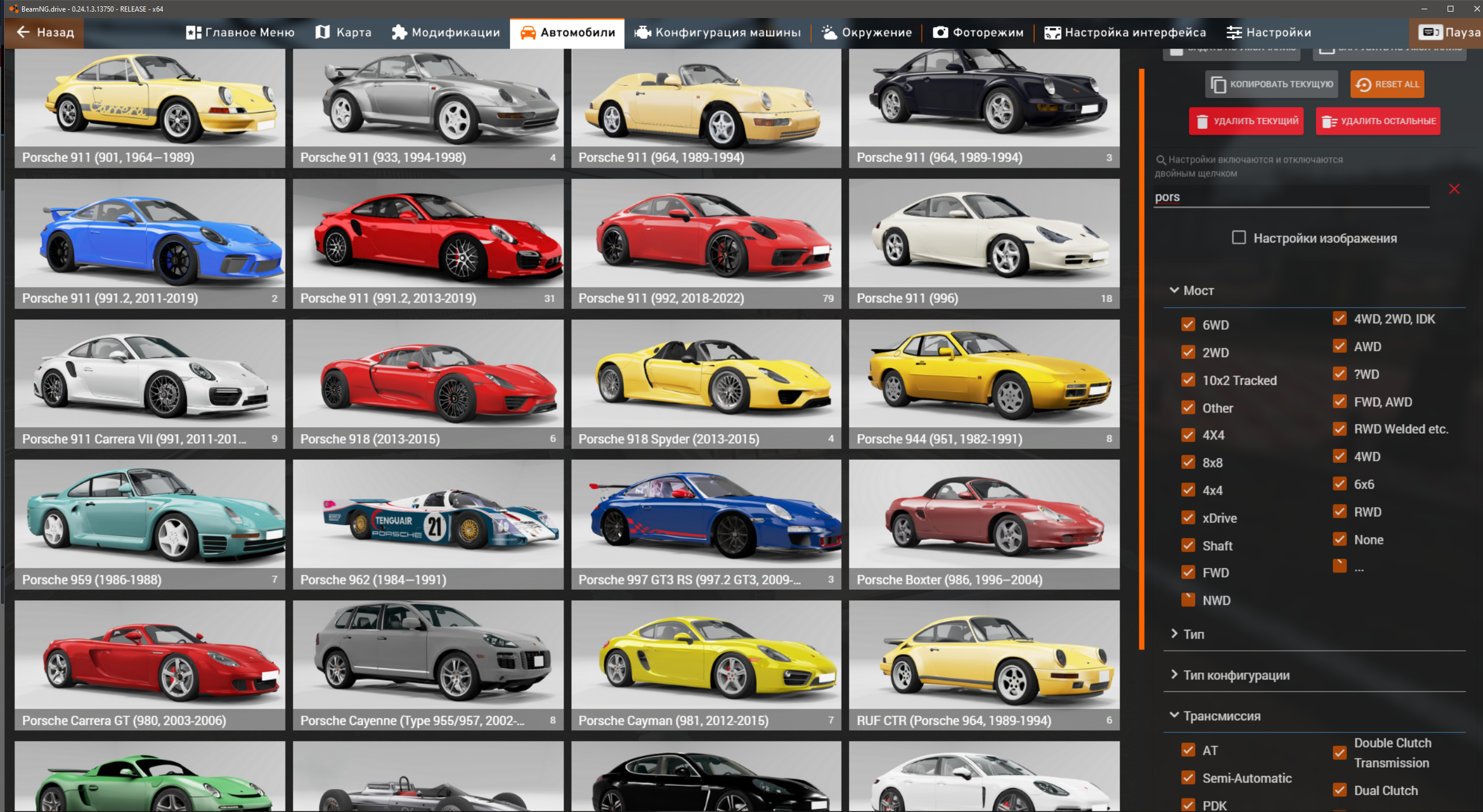Click the engine icon of Конфигурация машины
This screenshot has height=812, width=1483.
tap(642, 33)
